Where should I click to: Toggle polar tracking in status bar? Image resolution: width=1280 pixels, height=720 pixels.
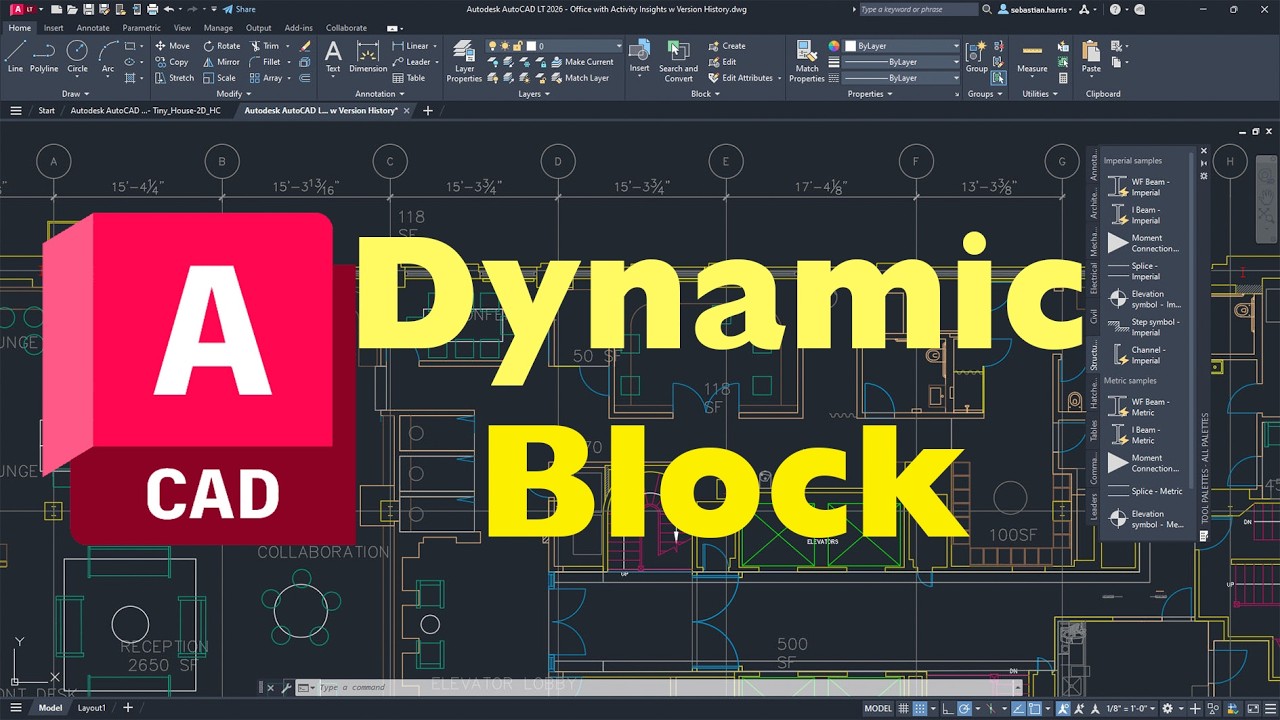tap(965, 709)
